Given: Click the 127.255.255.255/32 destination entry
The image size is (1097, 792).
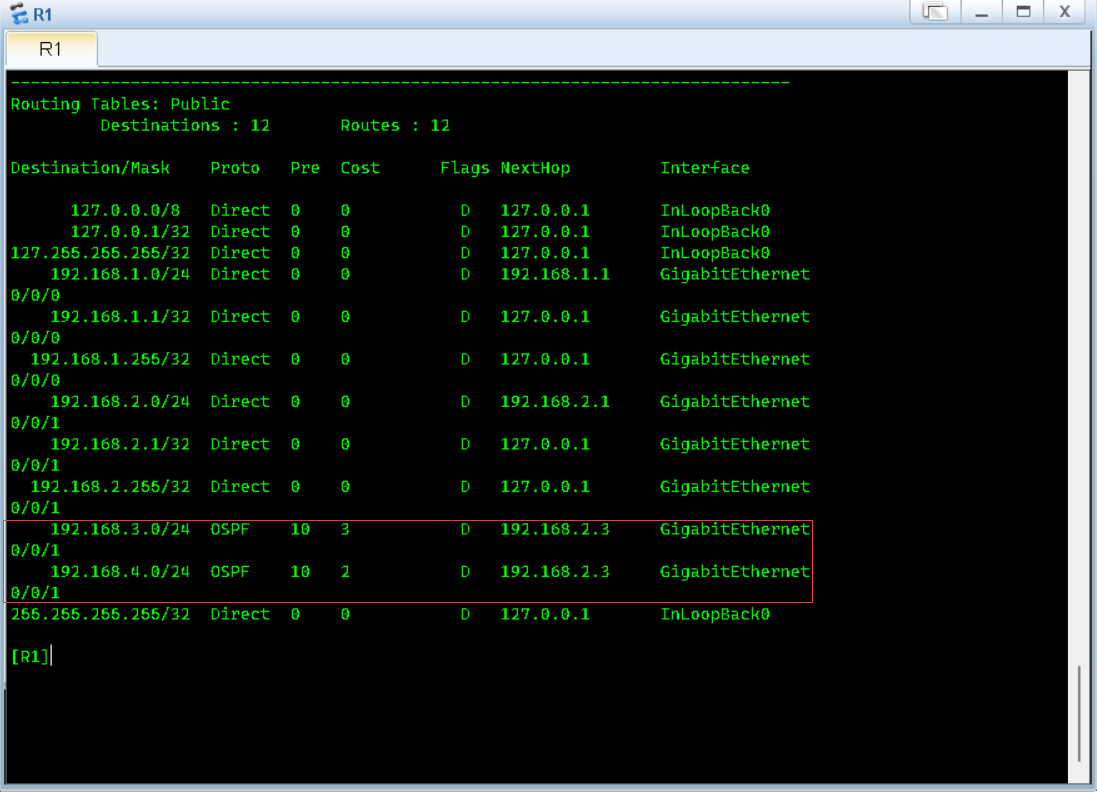Looking at the screenshot, I should pyautogui.click(x=100, y=253).
